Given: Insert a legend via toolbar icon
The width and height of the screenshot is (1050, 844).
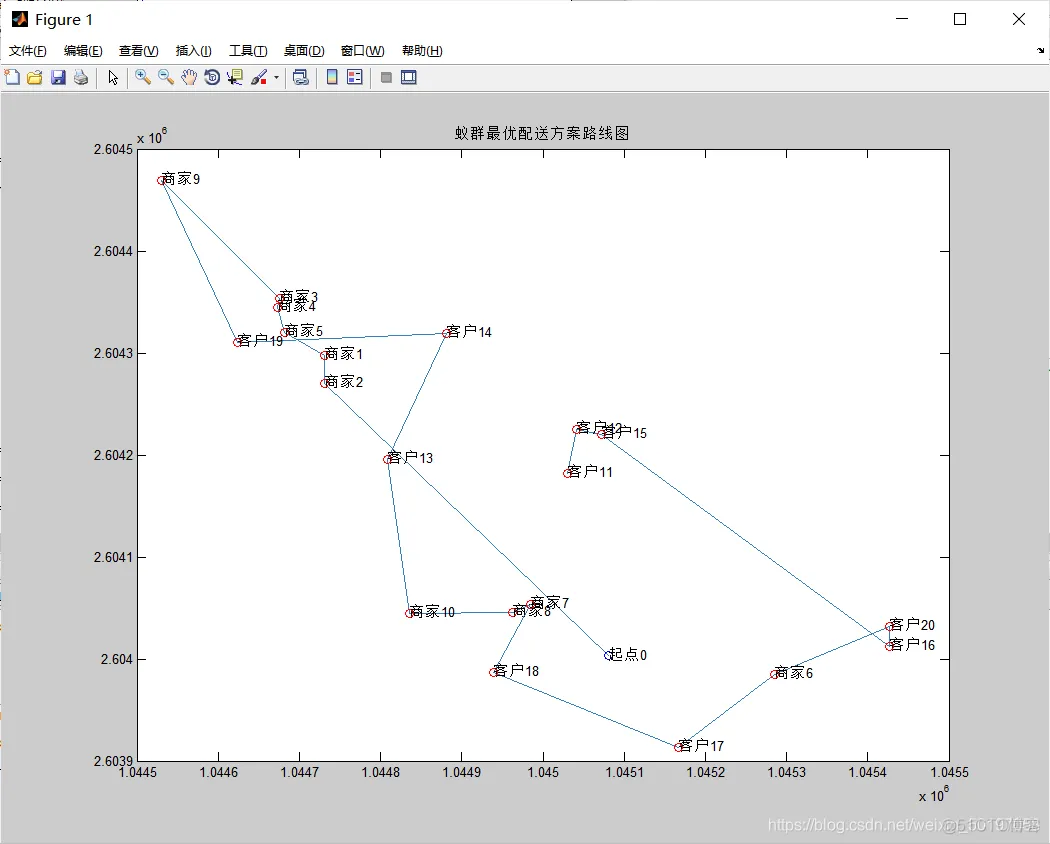Looking at the screenshot, I should click(355, 77).
